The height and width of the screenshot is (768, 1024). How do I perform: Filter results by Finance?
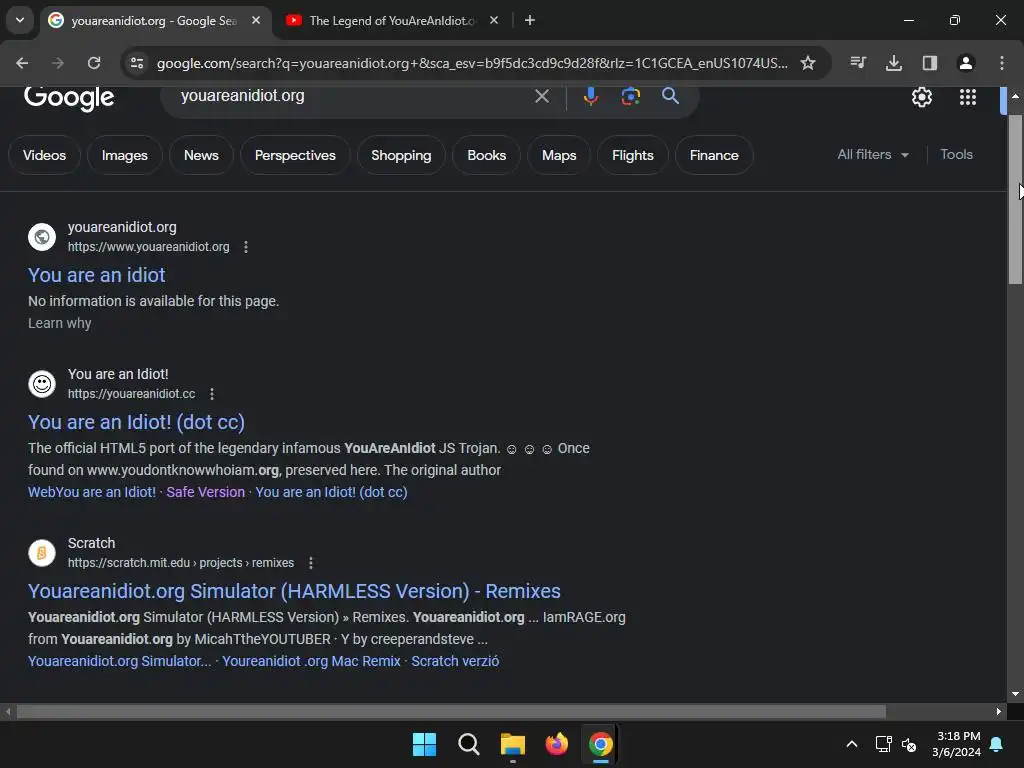tap(714, 155)
